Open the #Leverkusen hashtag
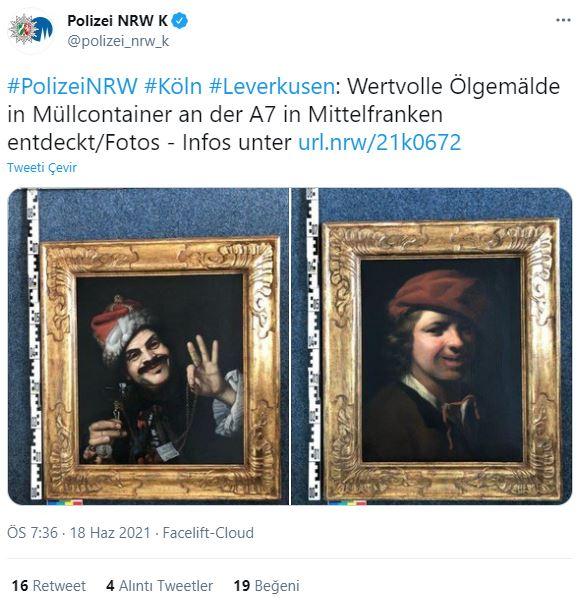The image size is (585, 603). pos(272,86)
